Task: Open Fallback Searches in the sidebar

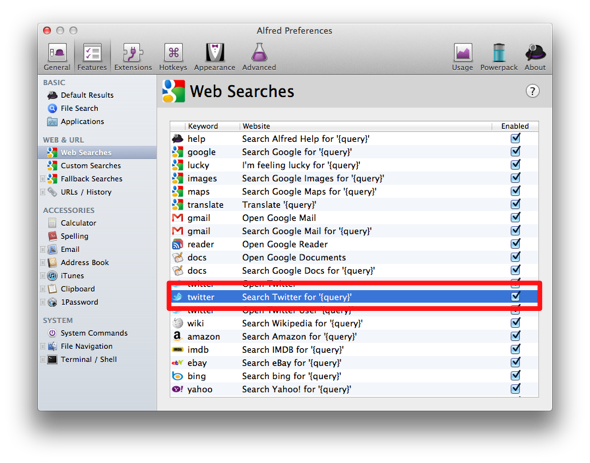Action: click(x=91, y=179)
